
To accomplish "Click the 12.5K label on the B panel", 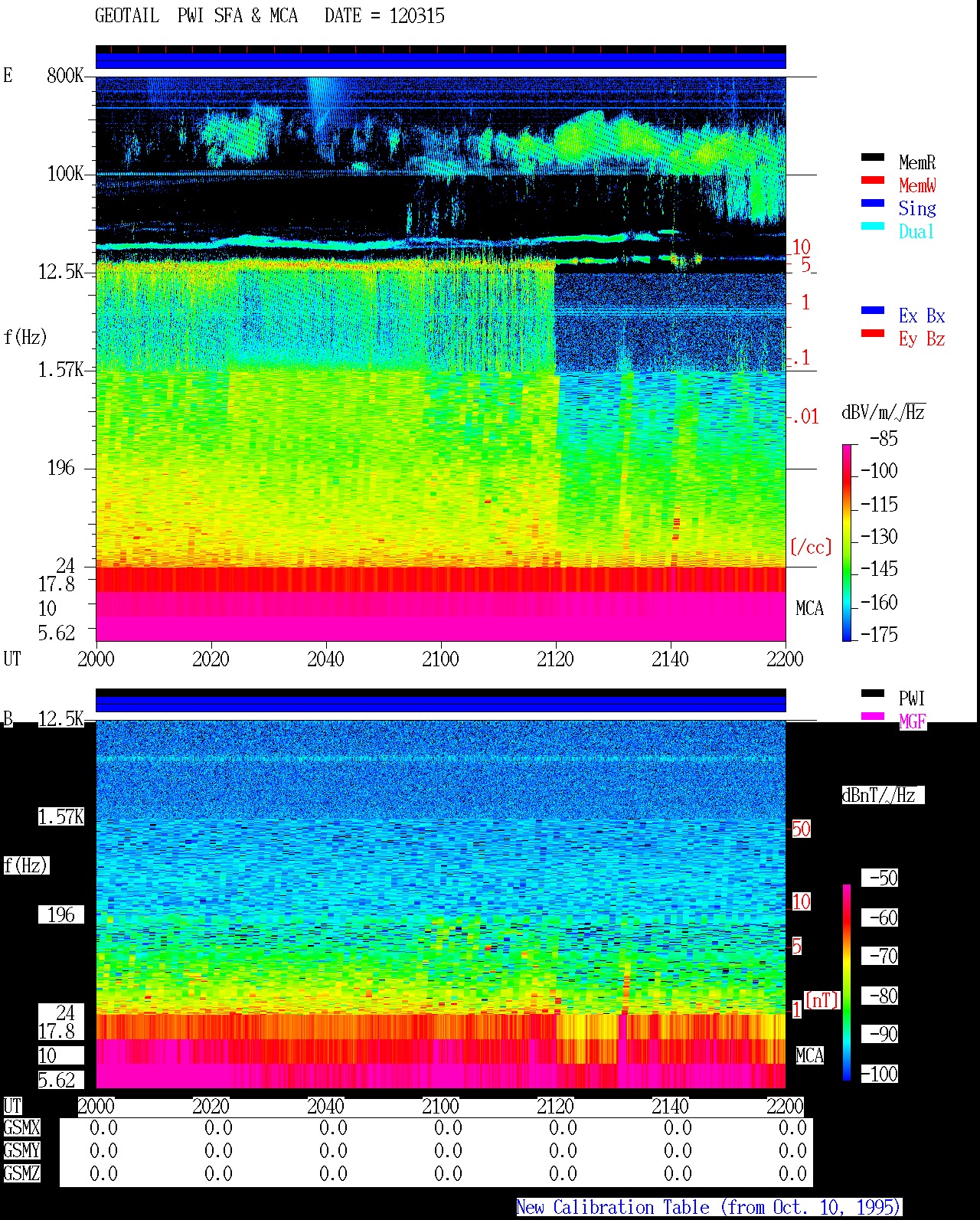I will (x=60, y=718).
